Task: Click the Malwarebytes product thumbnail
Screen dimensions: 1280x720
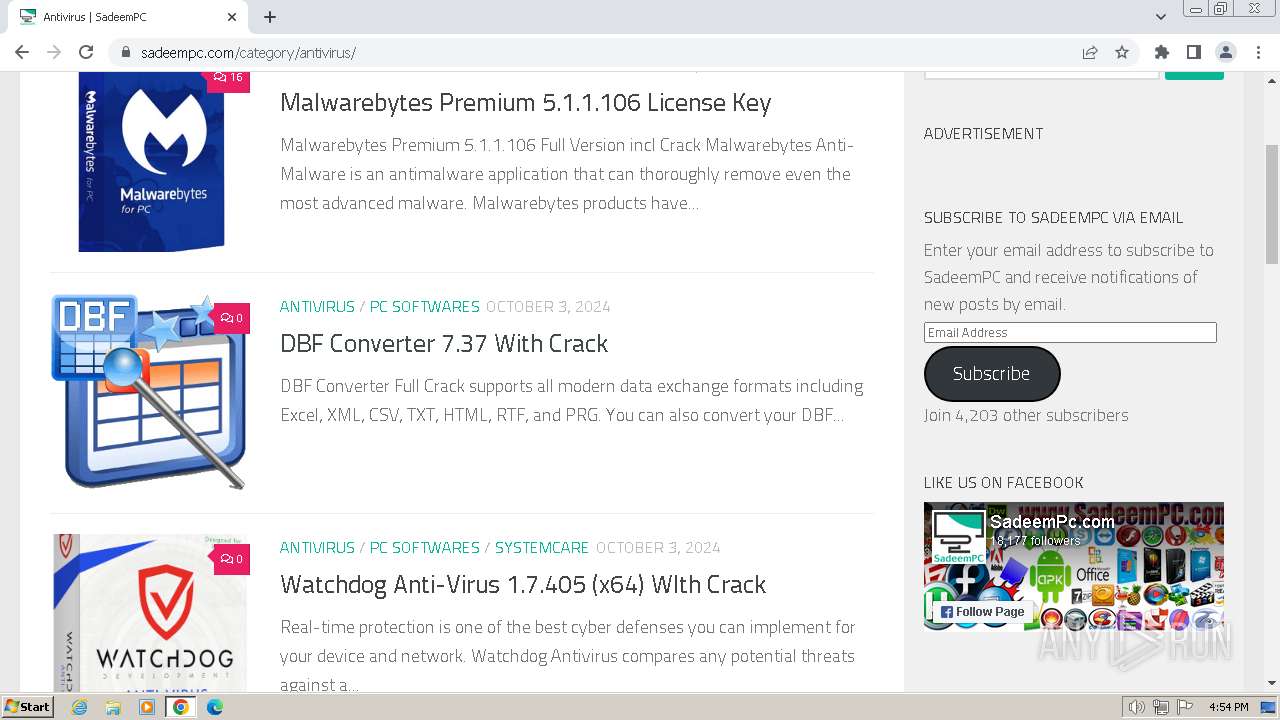Action: [x=151, y=160]
